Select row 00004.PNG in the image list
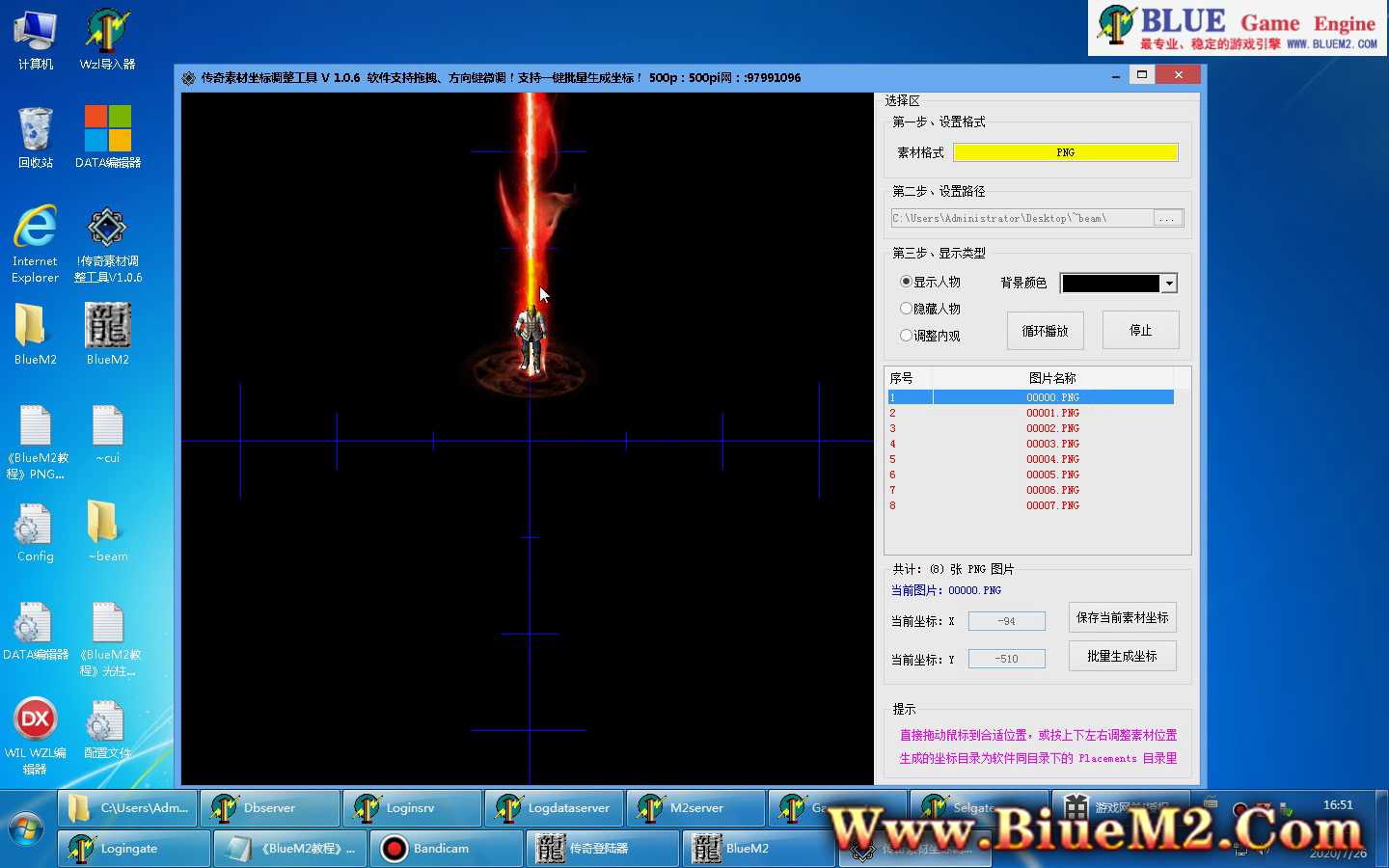Image resolution: width=1389 pixels, height=868 pixels. (1030, 459)
